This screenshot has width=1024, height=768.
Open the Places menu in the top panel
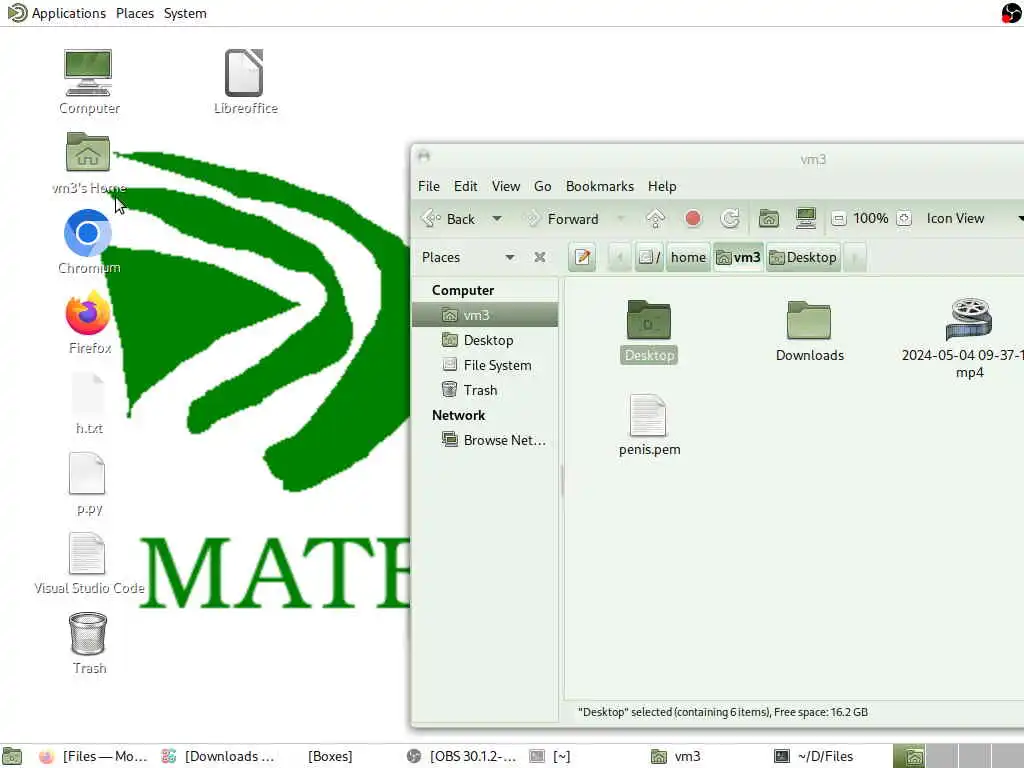click(135, 13)
